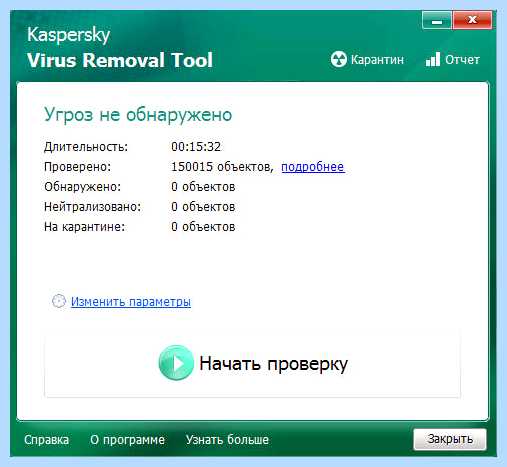The width and height of the screenshot is (507, 467).
Task: Minimize the Kaspersky window
Action: pyautogui.click(x=437, y=20)
